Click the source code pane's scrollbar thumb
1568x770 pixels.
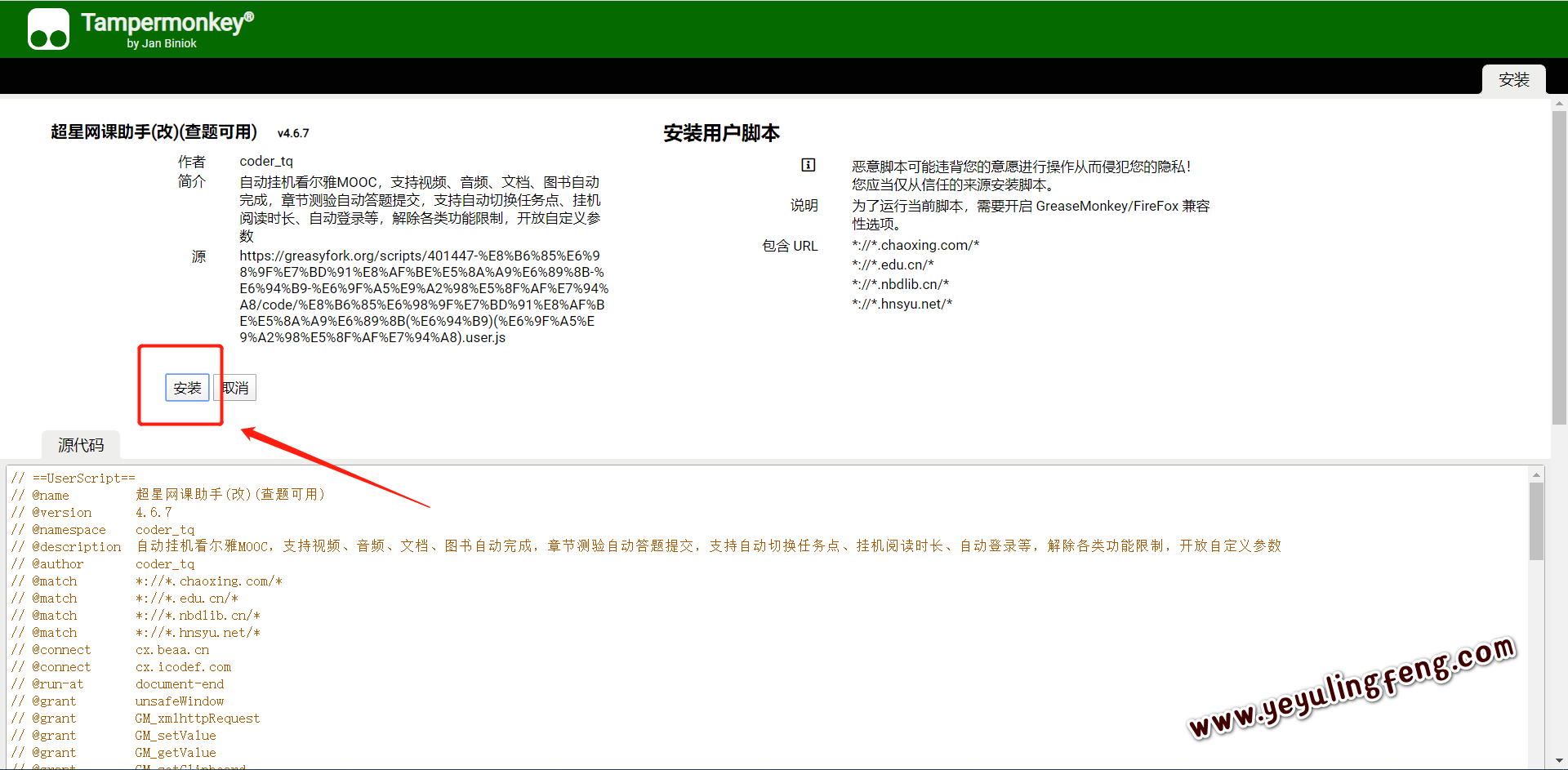1536,521
